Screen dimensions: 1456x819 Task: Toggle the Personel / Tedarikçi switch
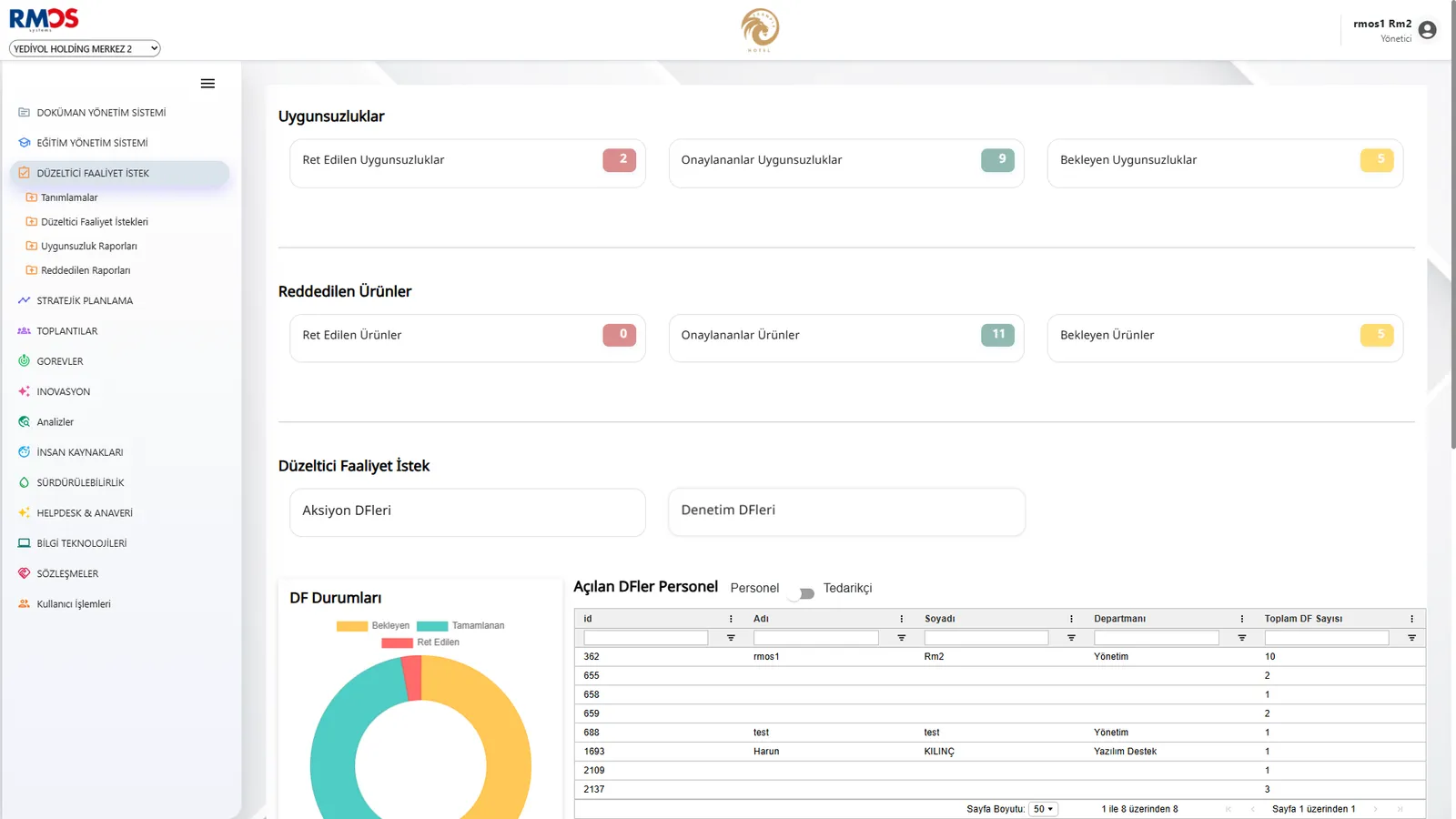pos(802,593)
